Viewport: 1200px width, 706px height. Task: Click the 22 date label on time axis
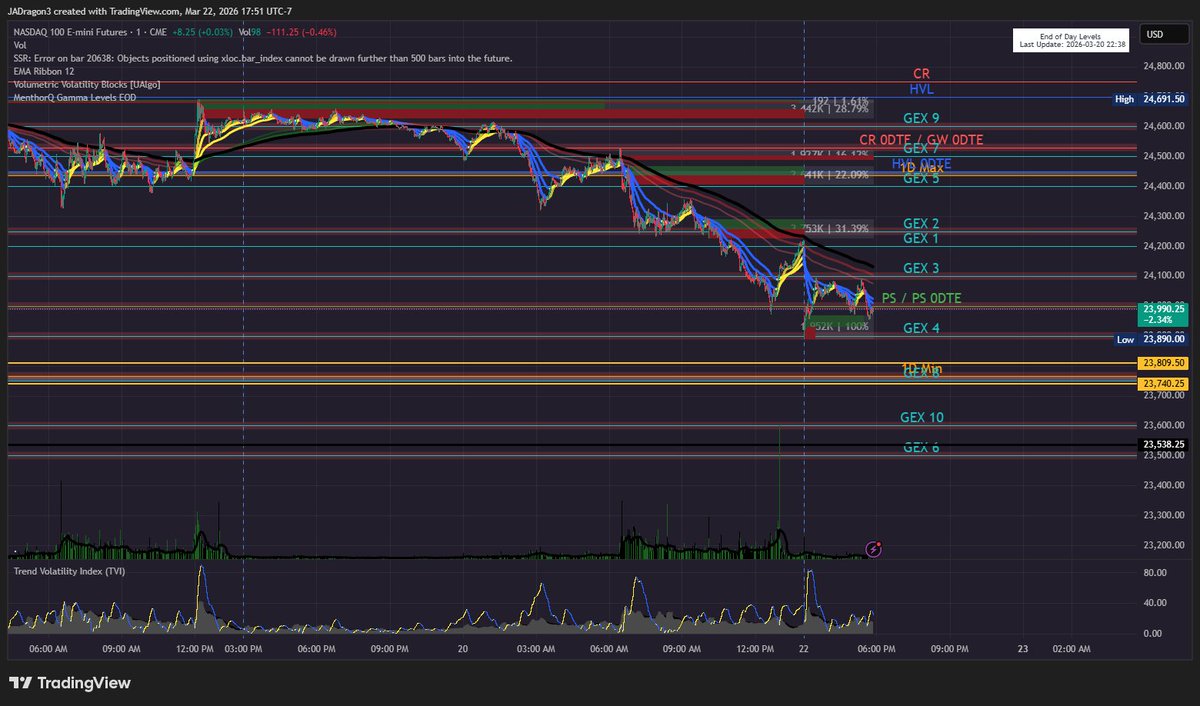(x=804, y=649)
